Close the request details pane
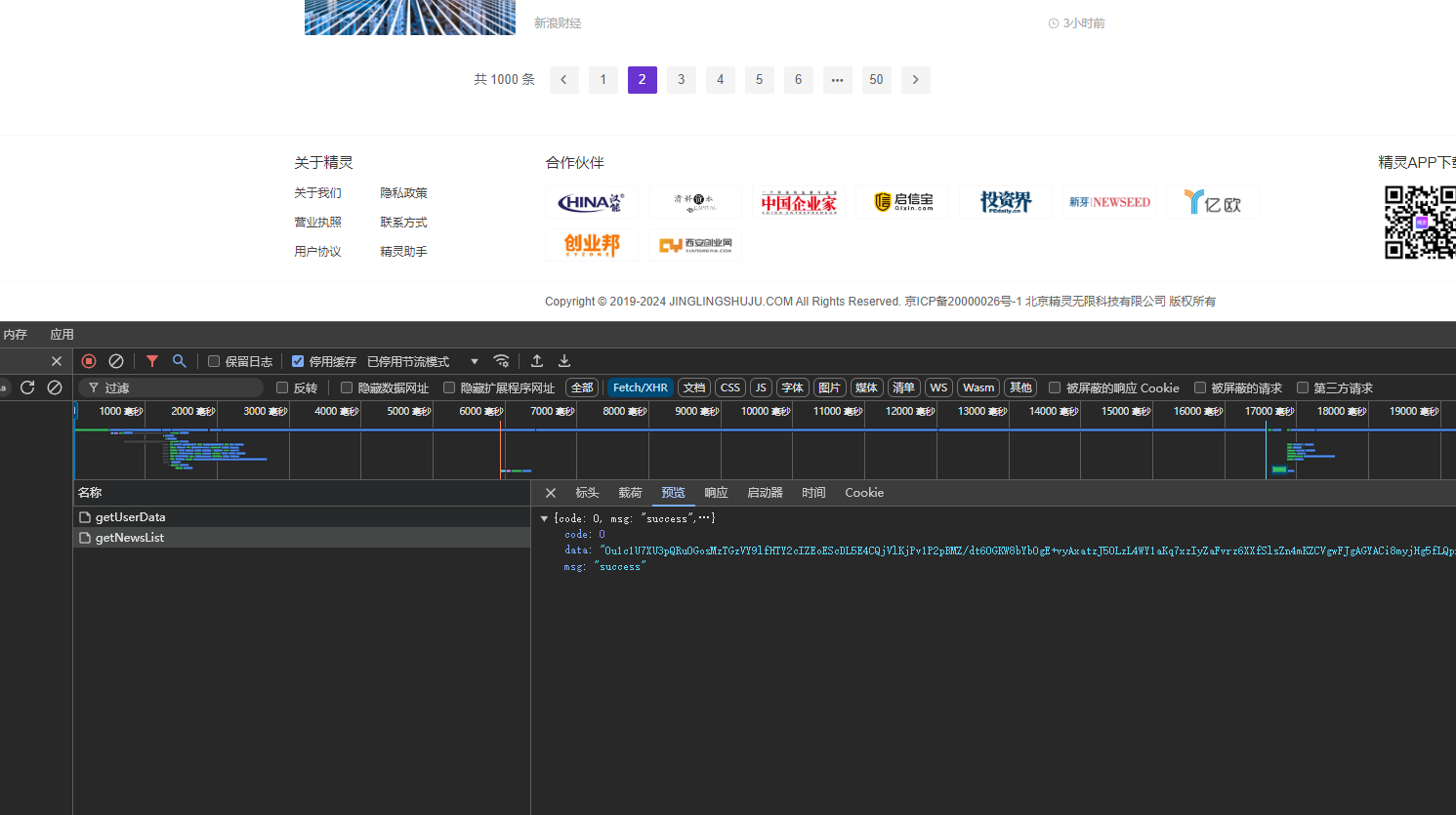 (551, 493)
